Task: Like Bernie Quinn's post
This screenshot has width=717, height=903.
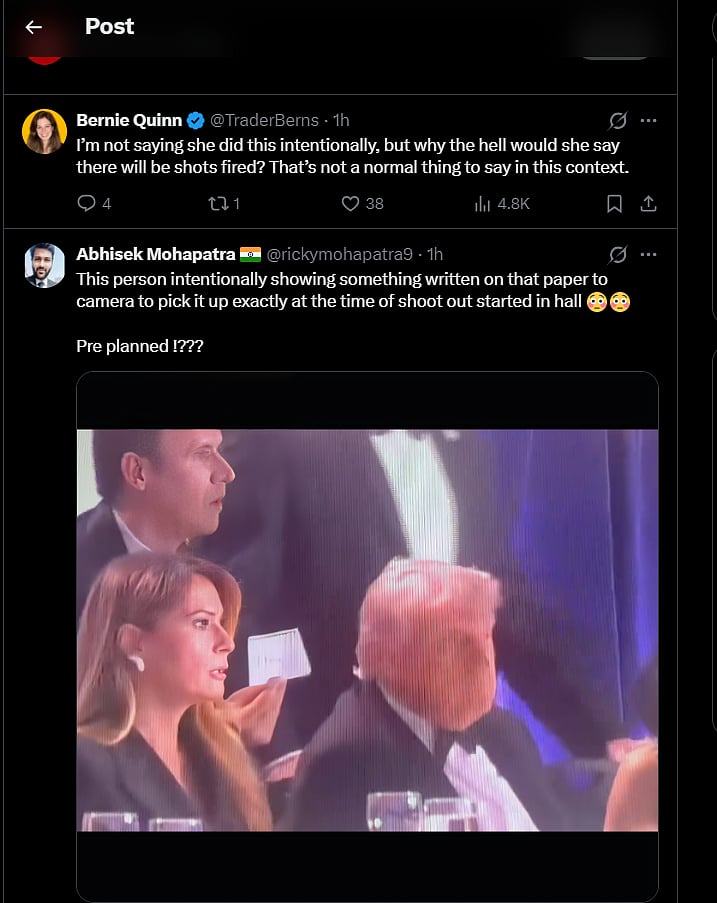Action: [350, 203]
